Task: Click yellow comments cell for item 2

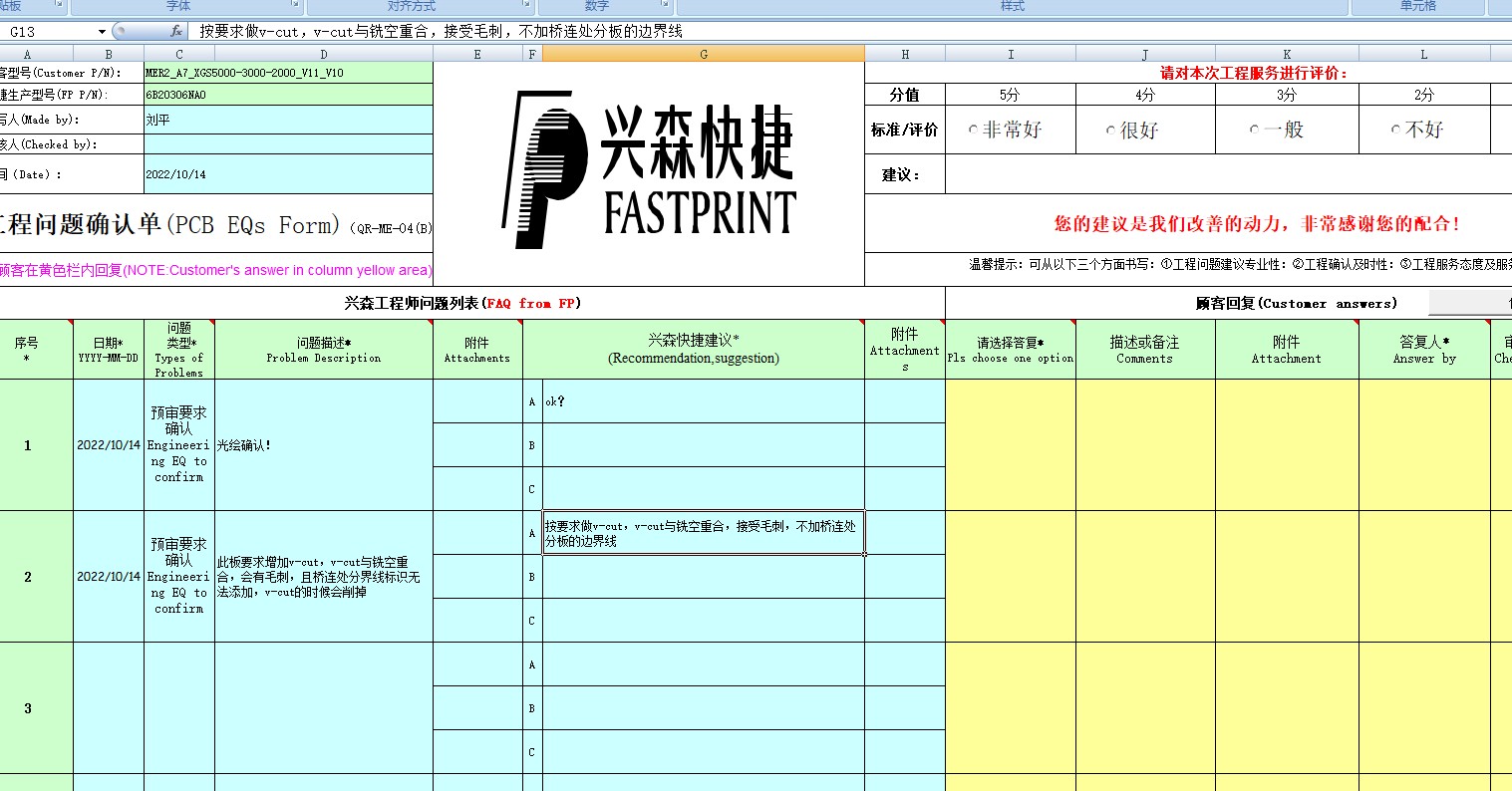Action: coord(1145,577)
